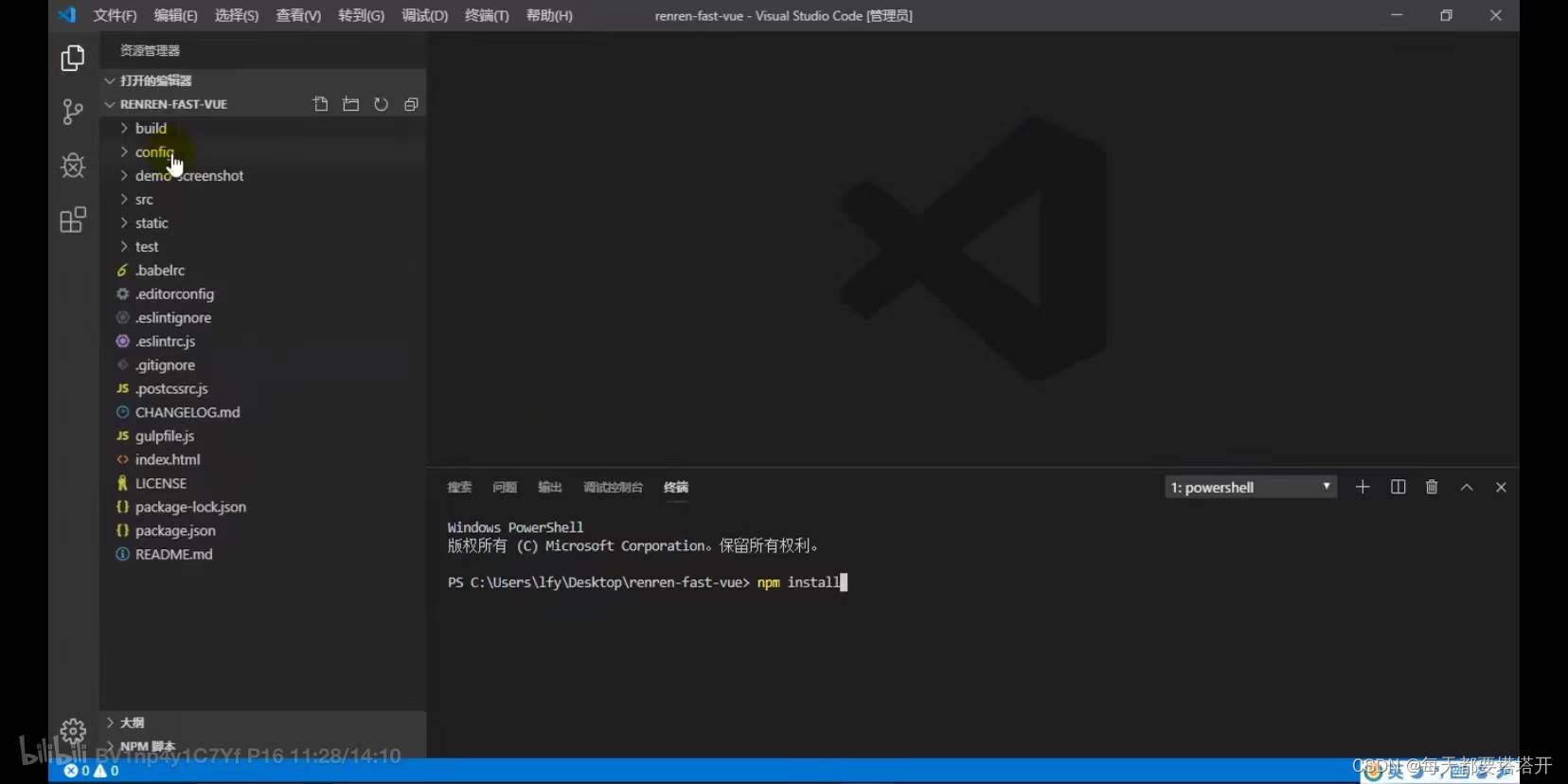Open the .eslintignore file
Image resolution: width=1568 pixels, height=784 pixels.
(x=263, y=317)
